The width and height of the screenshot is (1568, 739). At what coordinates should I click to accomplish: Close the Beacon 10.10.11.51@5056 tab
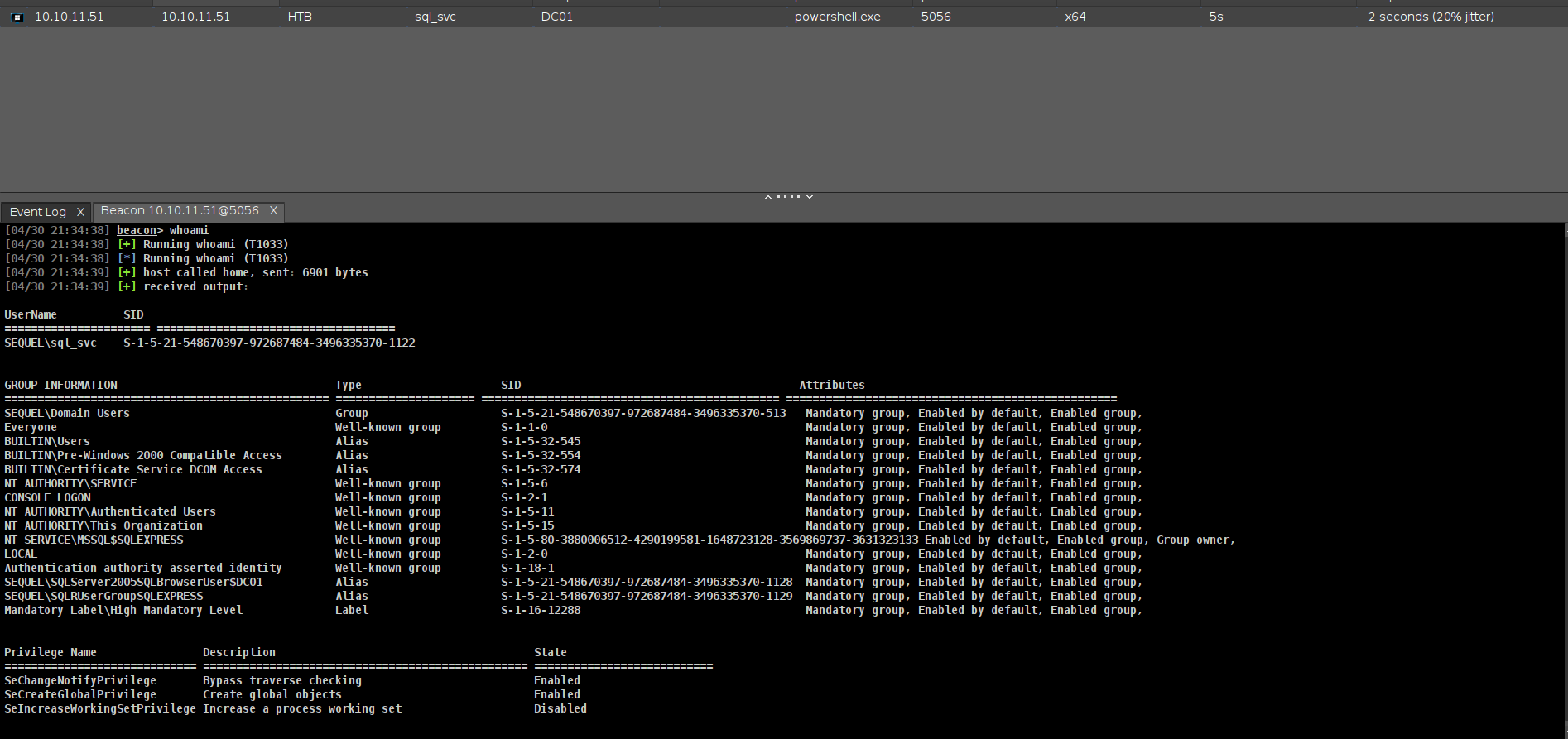point(273,211)
